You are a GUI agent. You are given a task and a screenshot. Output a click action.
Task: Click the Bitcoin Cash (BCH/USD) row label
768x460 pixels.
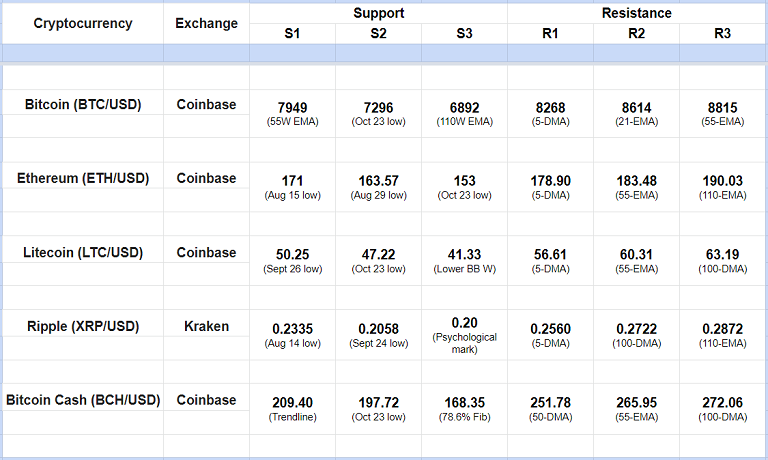click(83, 400)
